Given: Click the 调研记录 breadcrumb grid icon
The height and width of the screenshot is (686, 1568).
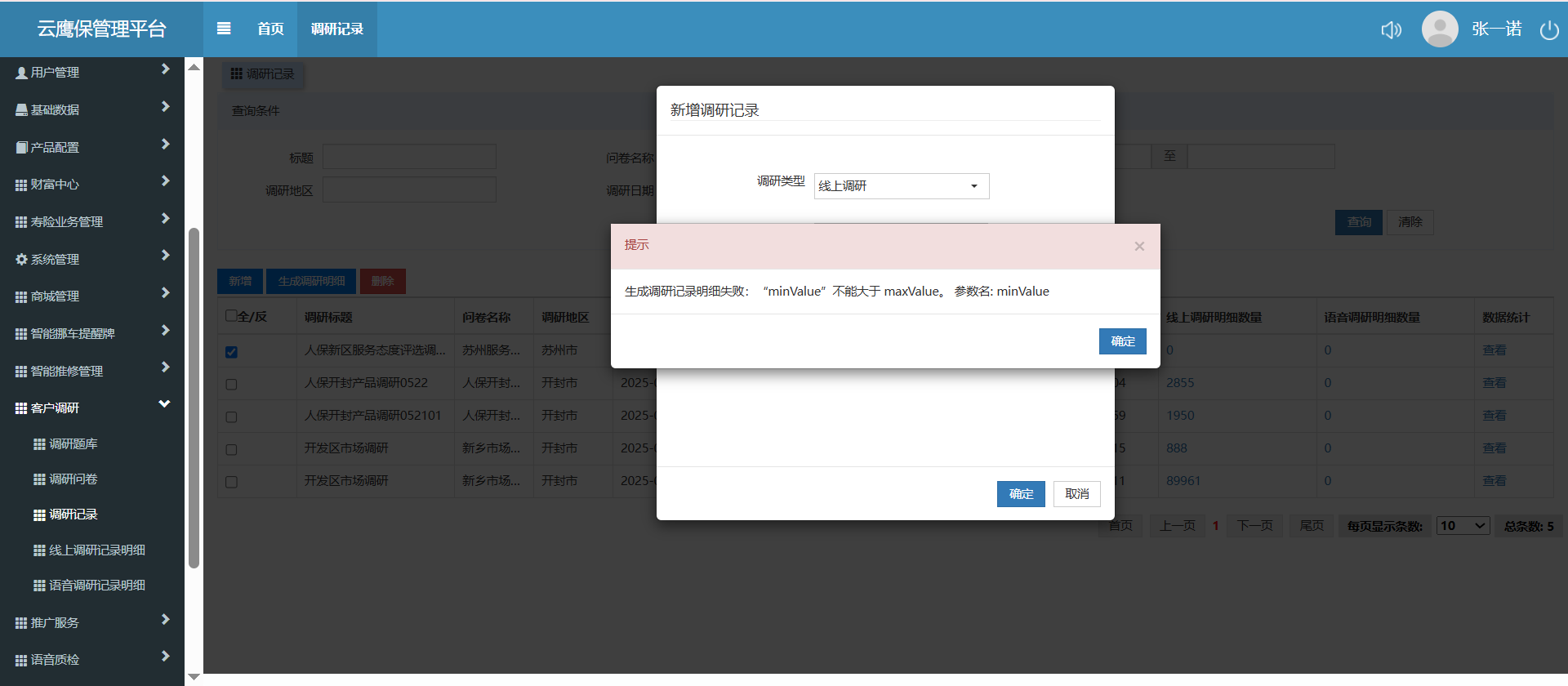Looking at the screenshot, I should pyautogui.click(x=236, y=73).
